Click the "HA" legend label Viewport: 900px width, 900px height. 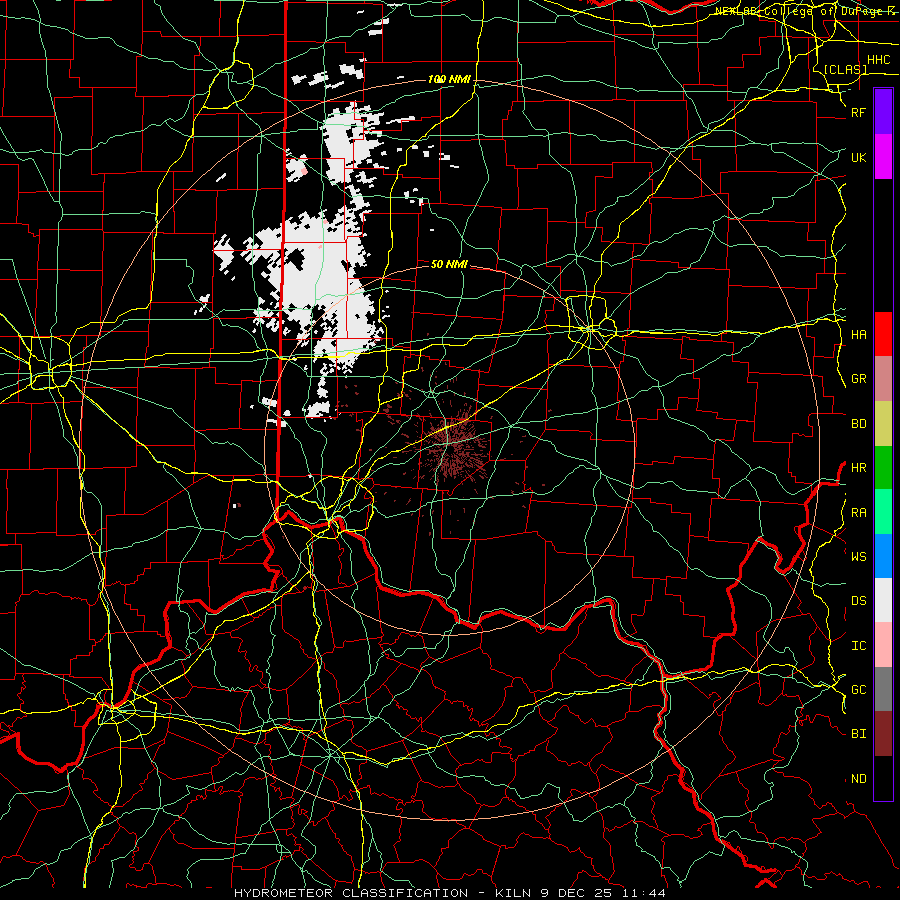coord(859,335)
